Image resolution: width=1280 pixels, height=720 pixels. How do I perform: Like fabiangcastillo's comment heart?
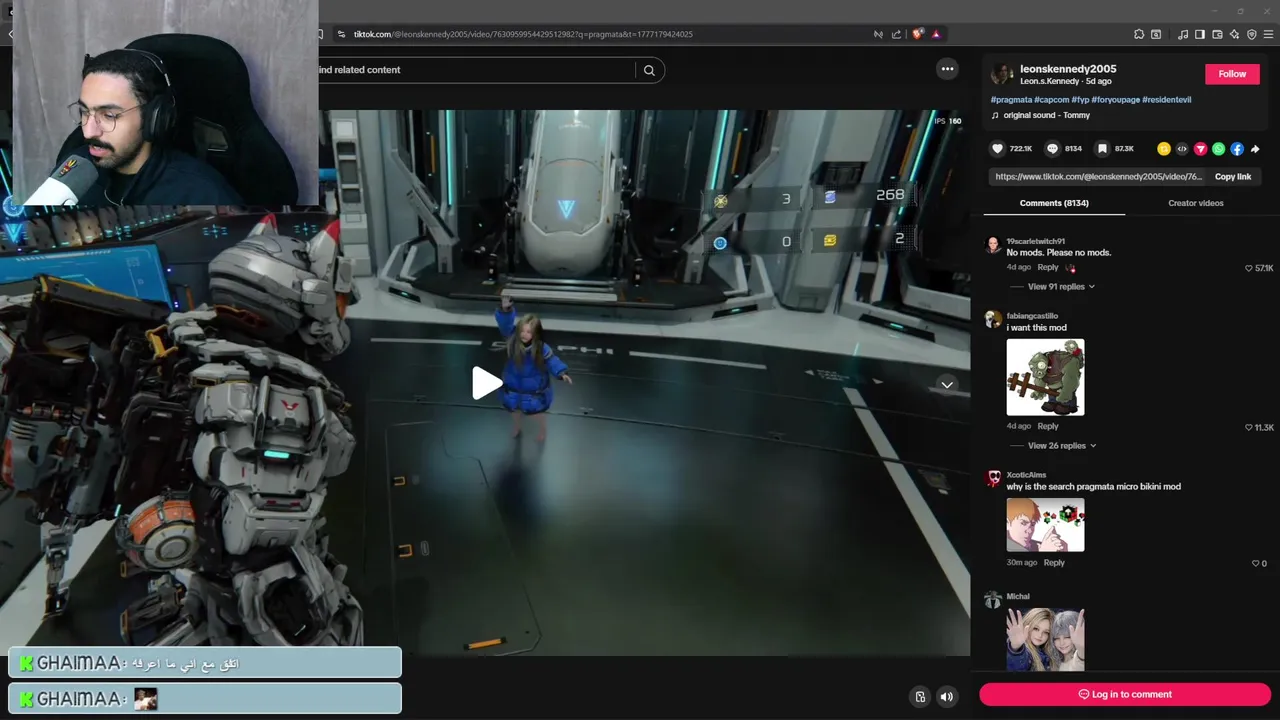click(1249, 427)
